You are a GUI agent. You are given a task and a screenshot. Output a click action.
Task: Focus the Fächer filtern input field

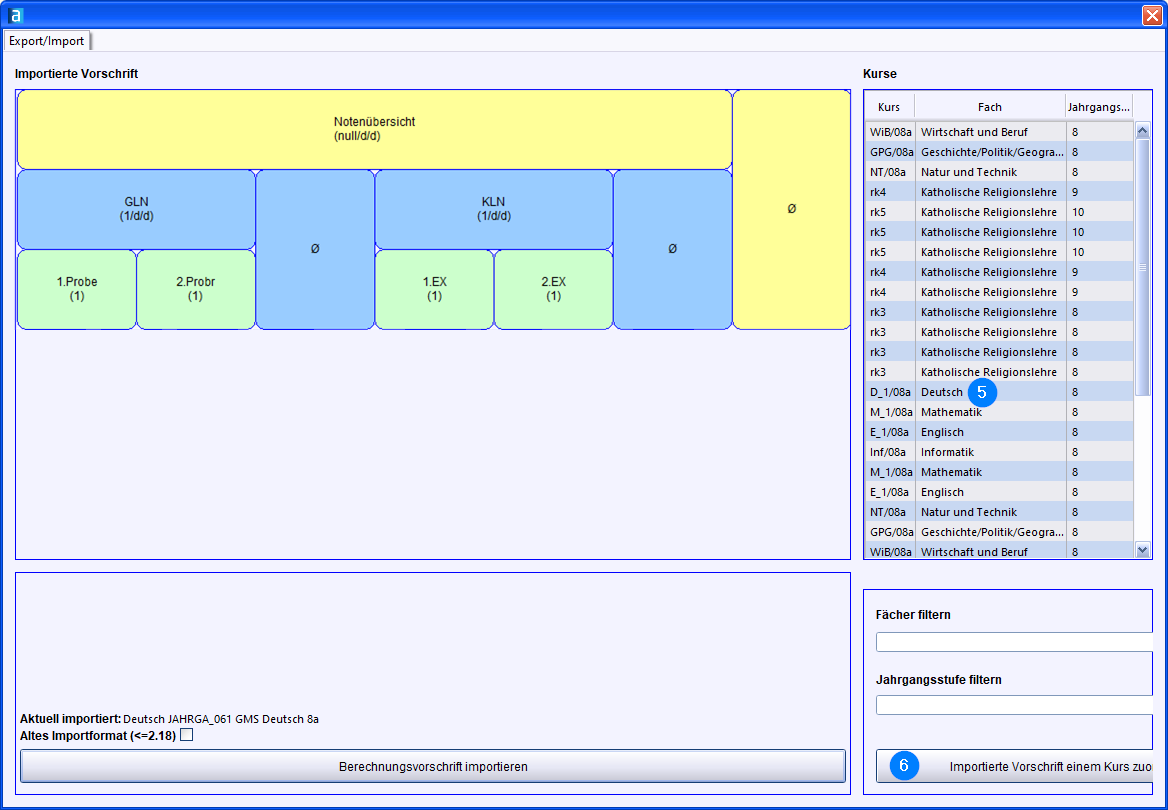tap(1015, 642)
